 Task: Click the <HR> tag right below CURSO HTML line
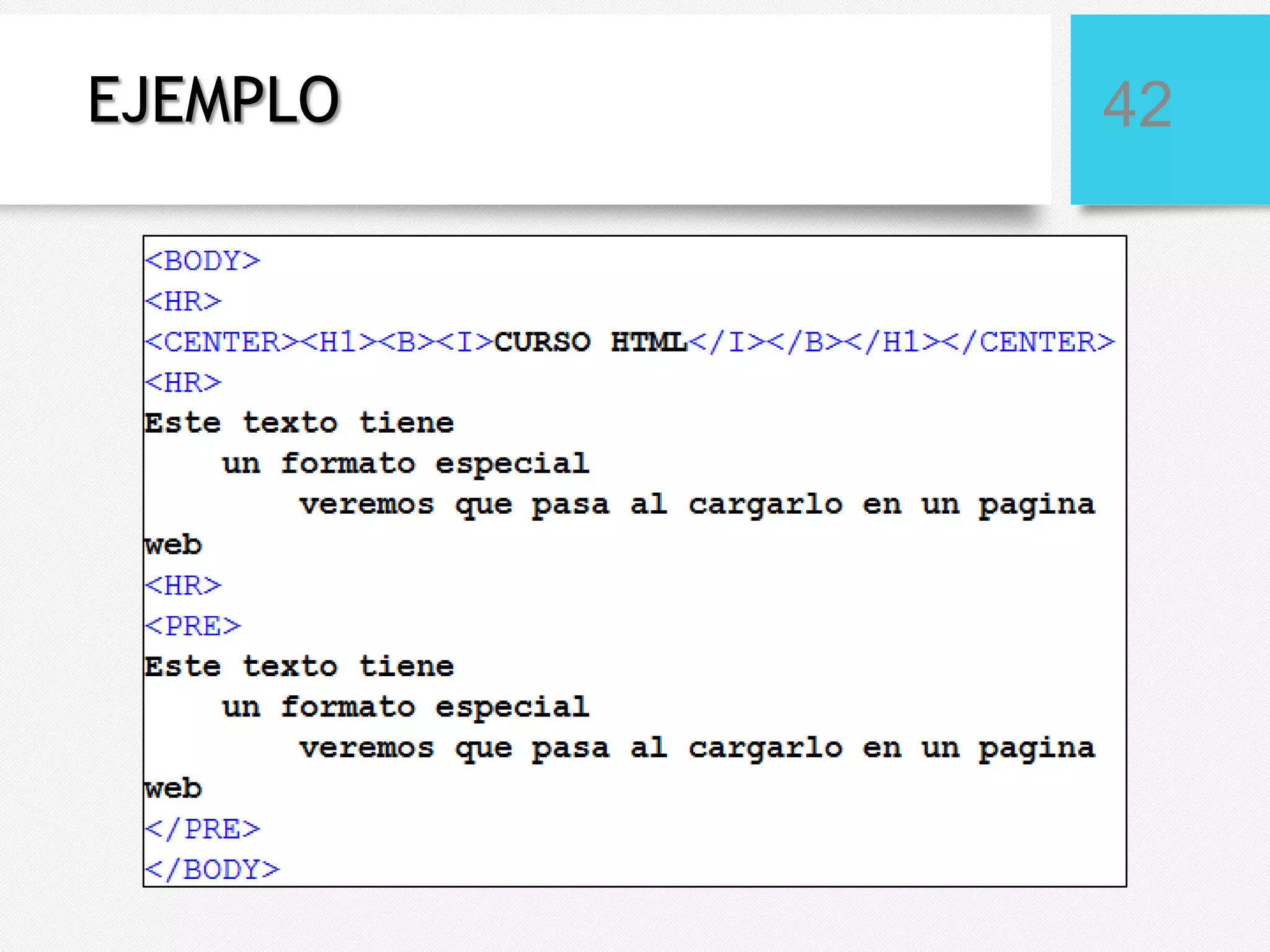183,382
